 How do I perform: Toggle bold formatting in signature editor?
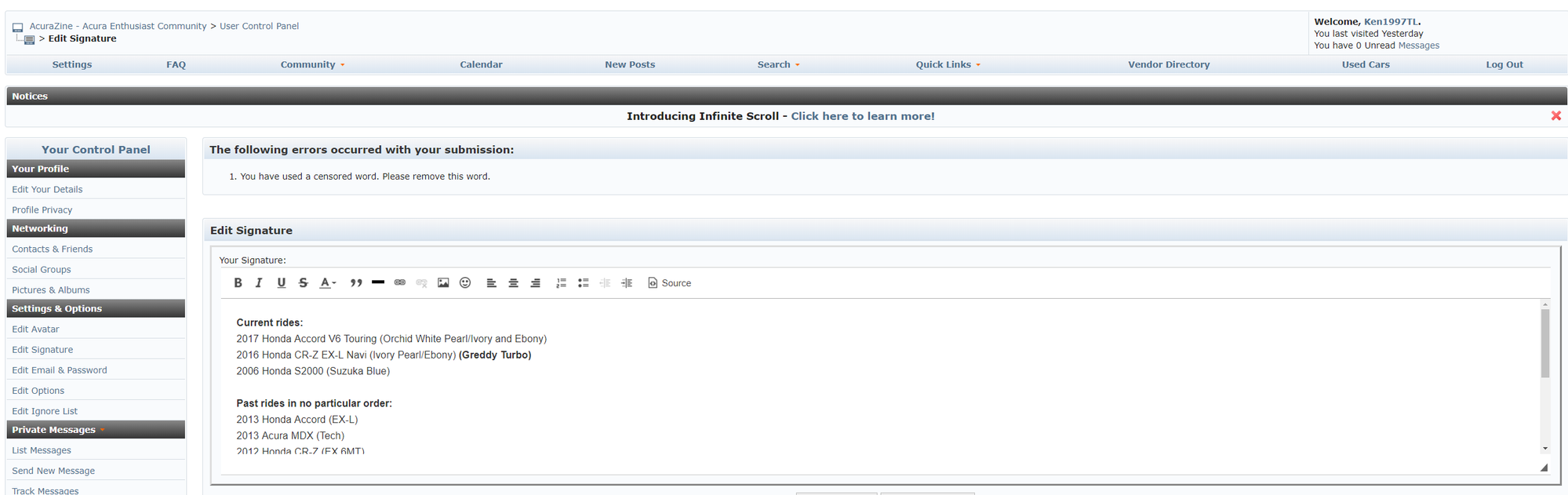click(238, 283)
